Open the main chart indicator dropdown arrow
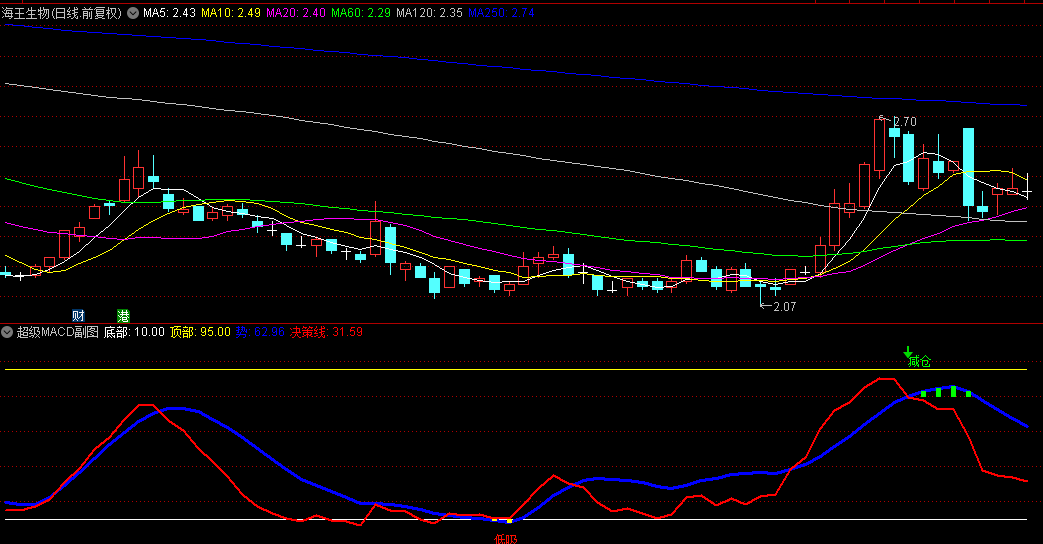 133,13
